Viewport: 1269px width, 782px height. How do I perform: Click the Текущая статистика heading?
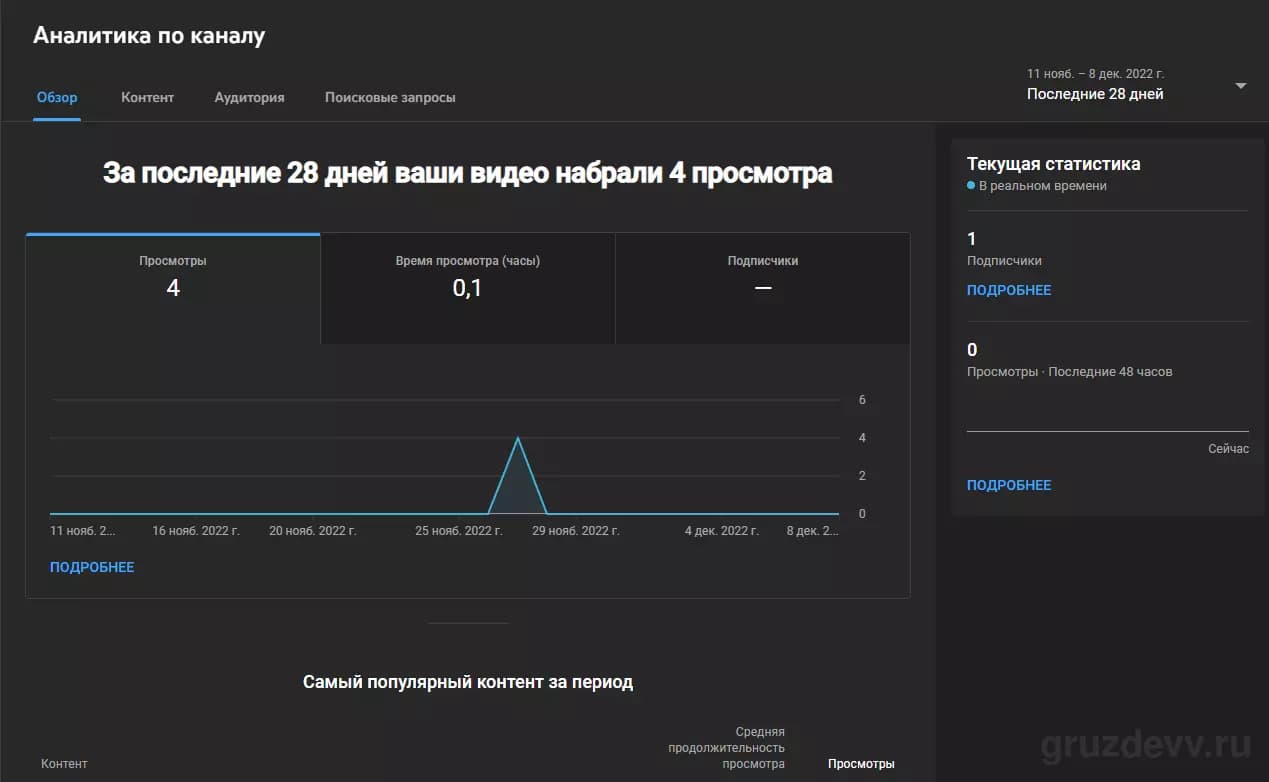(x=1054, y=164)
